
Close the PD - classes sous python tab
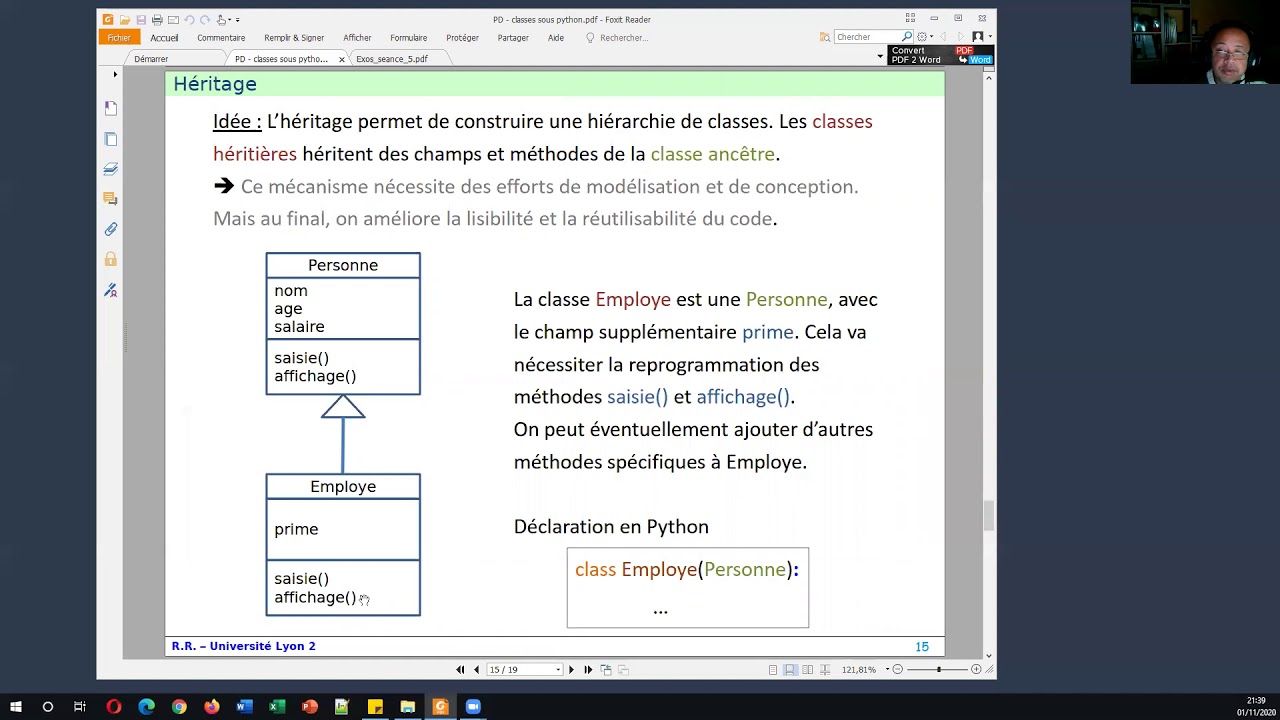[341, 59]
